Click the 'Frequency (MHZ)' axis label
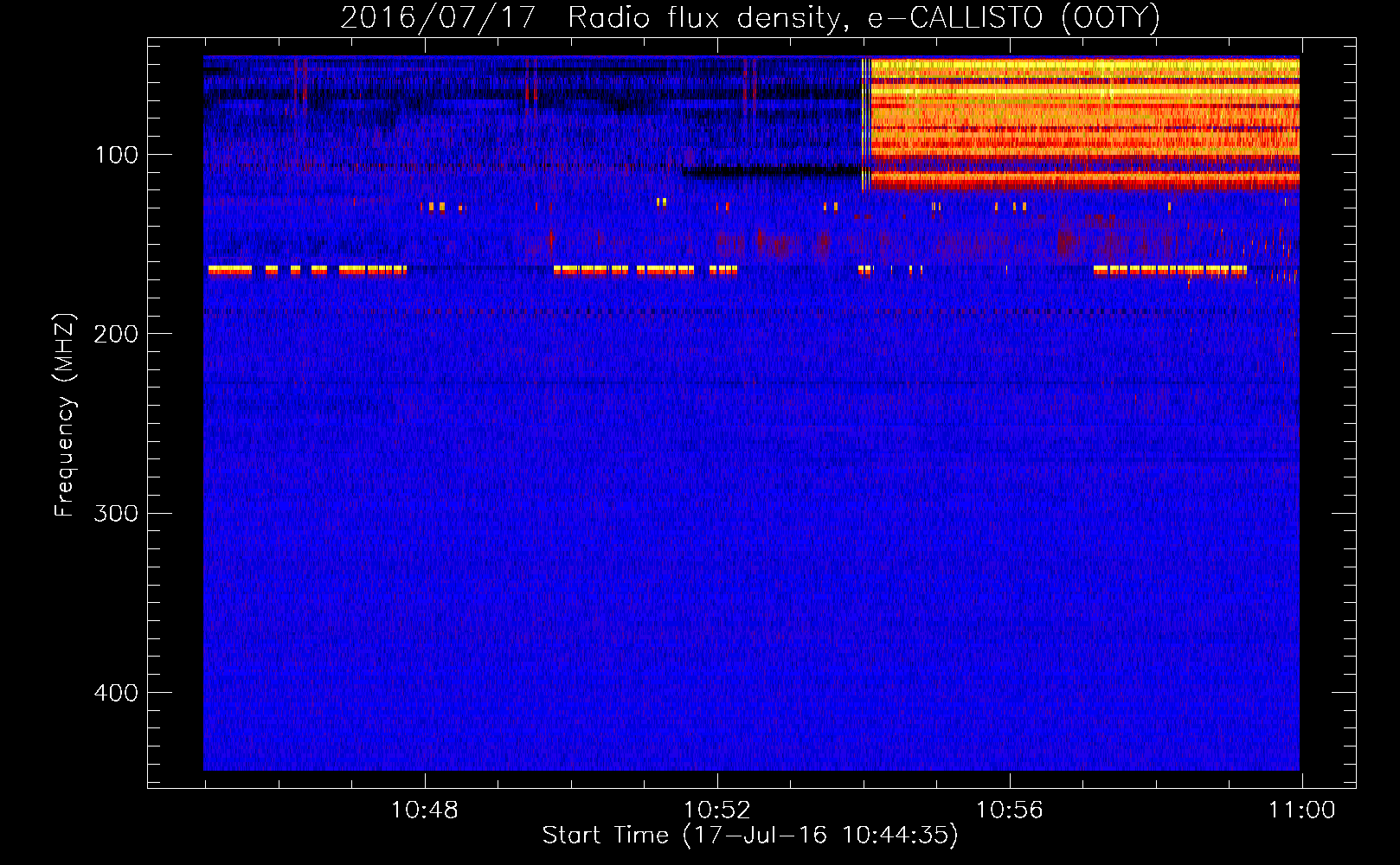Viewport: 1400px width, 865px height. click(x=65, y=415)
